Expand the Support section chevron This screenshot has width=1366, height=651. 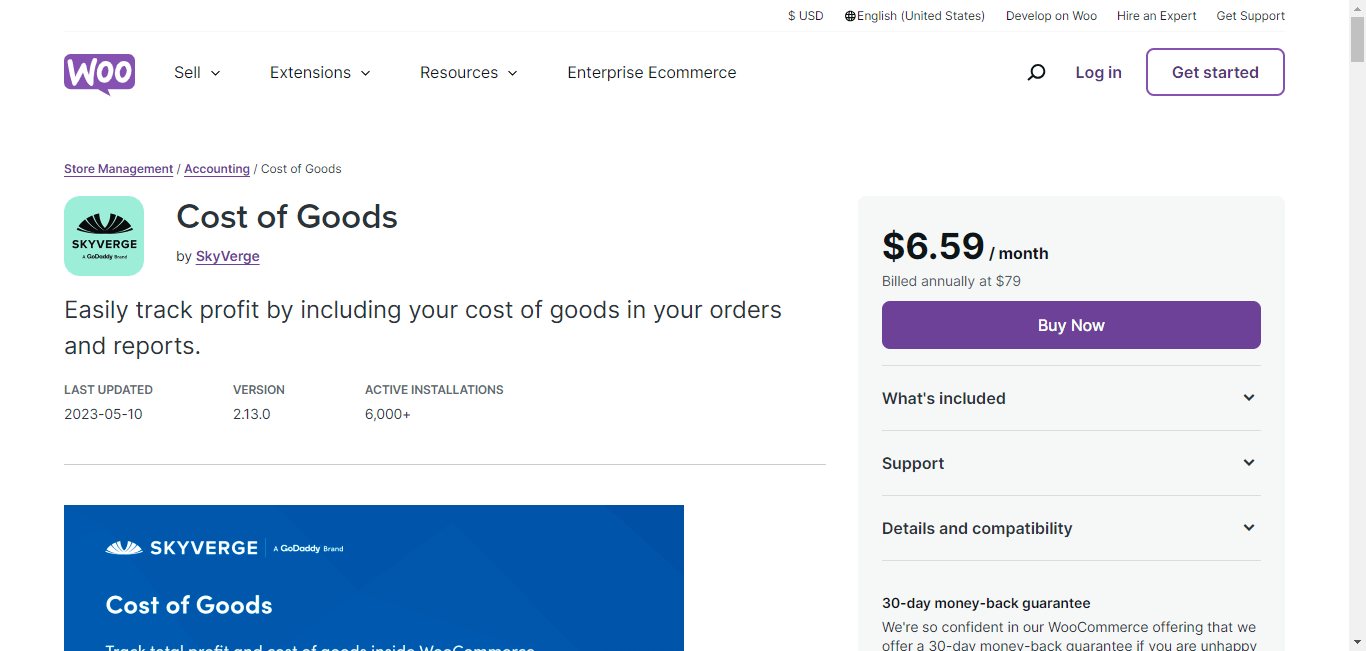tap(1249, 463)
